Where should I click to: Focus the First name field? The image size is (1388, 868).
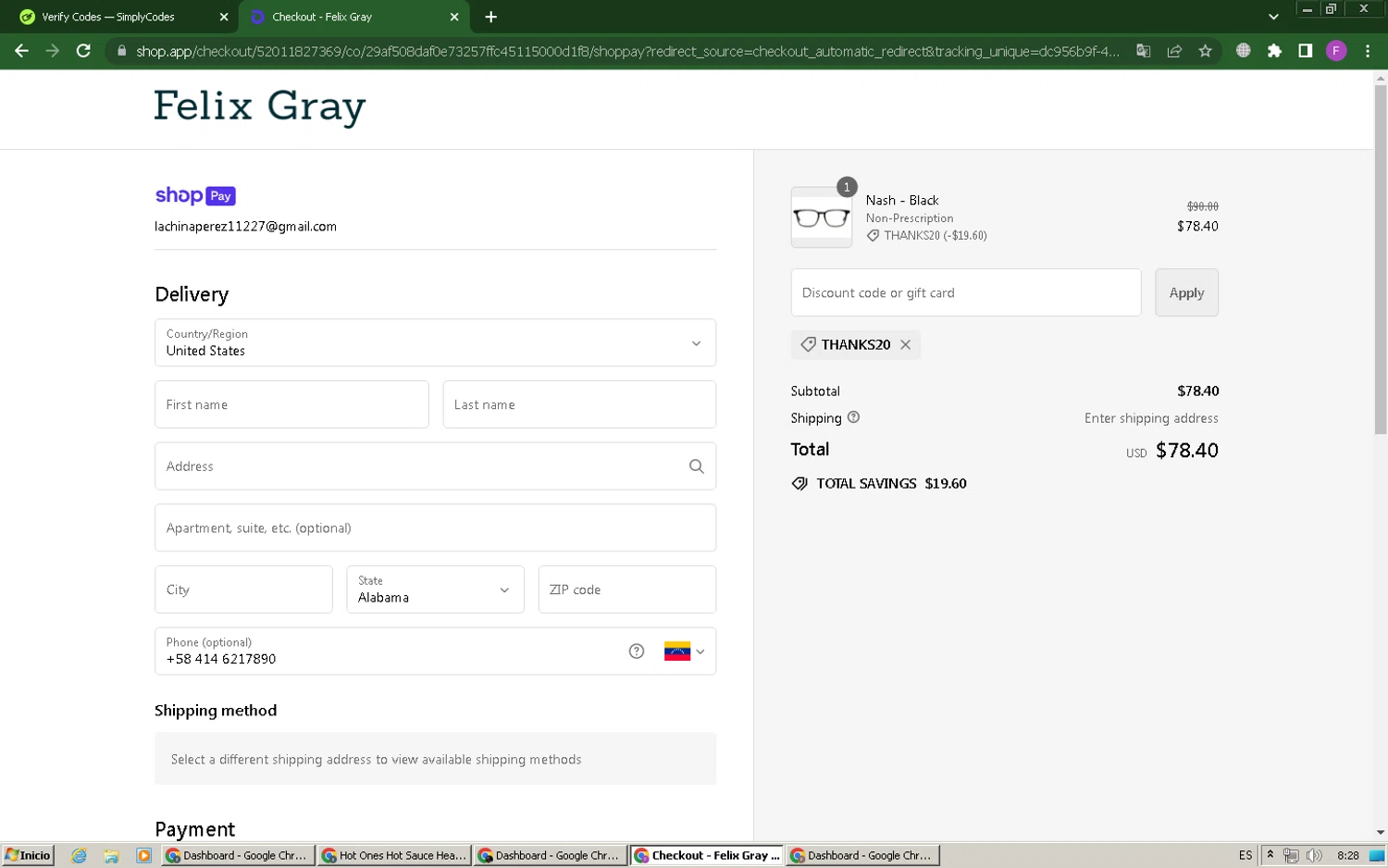click(x=291, y=404)
